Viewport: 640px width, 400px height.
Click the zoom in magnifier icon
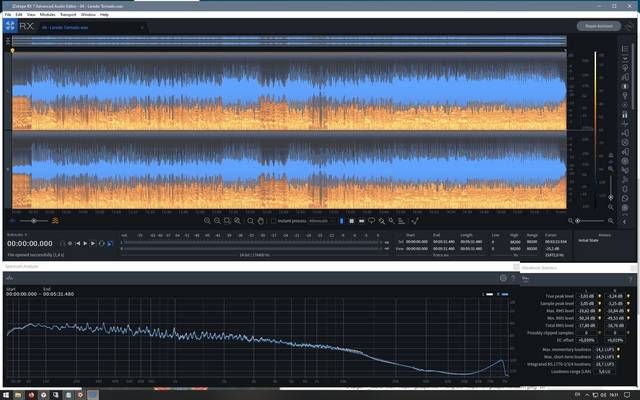point(207,220)
